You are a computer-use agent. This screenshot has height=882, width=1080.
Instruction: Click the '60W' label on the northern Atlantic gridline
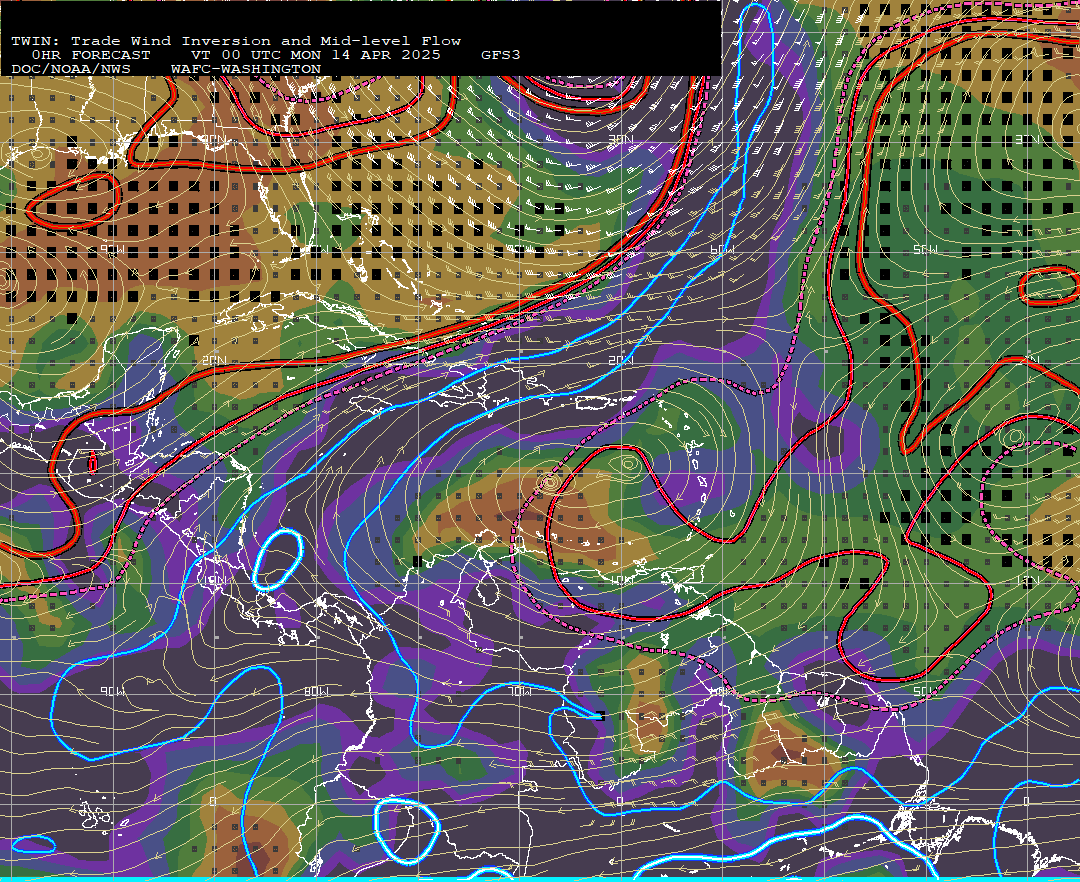pyautogui.click(x=722, y=250)
